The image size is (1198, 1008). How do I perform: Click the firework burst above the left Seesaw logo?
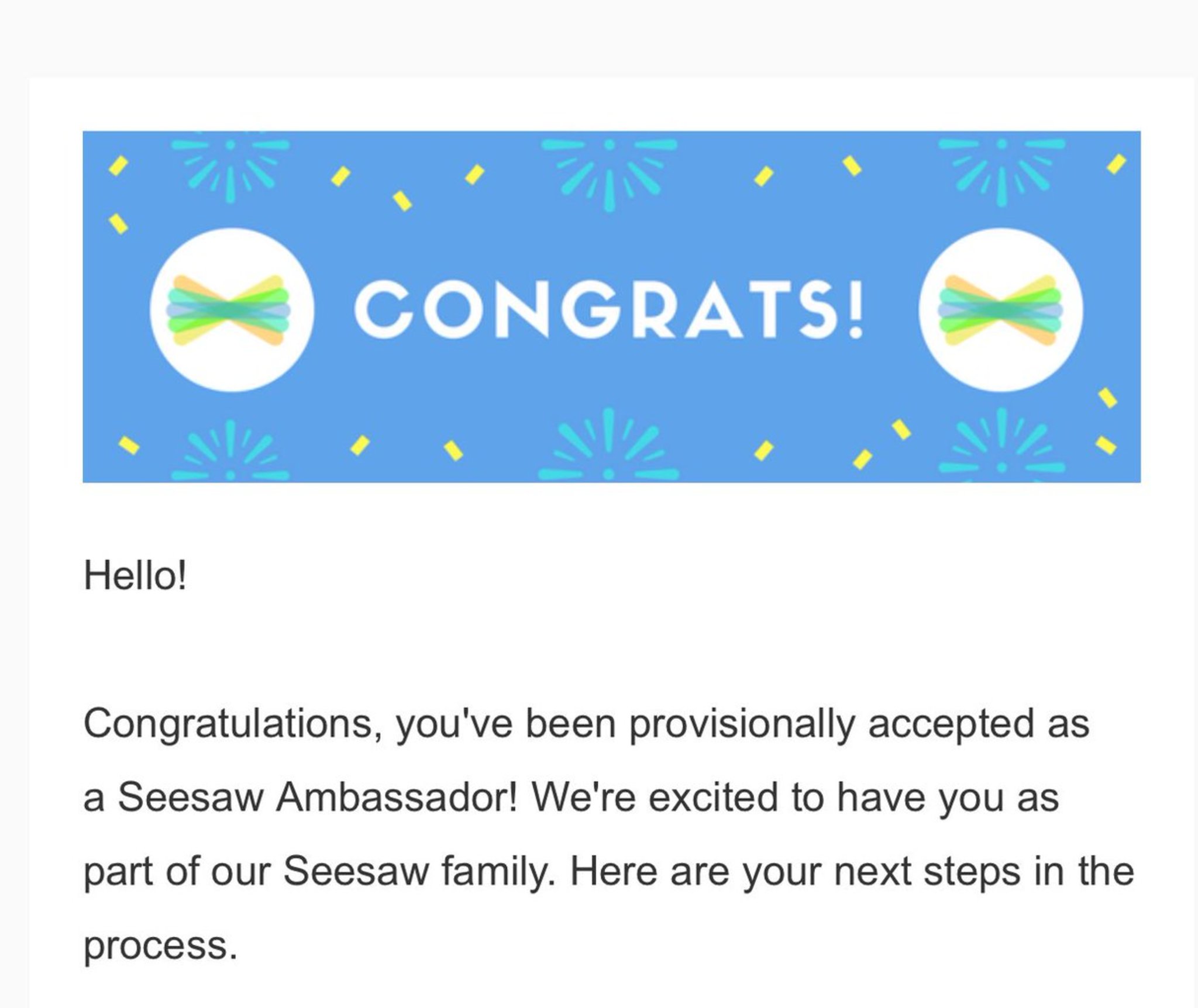point(230,166)
